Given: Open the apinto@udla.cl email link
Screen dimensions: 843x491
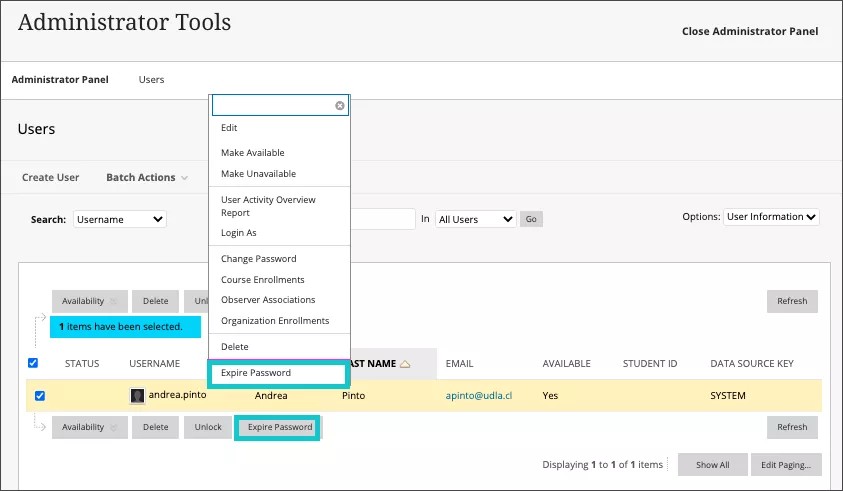Looking at the screenshot, I should pyautogui.click(x=483, y=396).
